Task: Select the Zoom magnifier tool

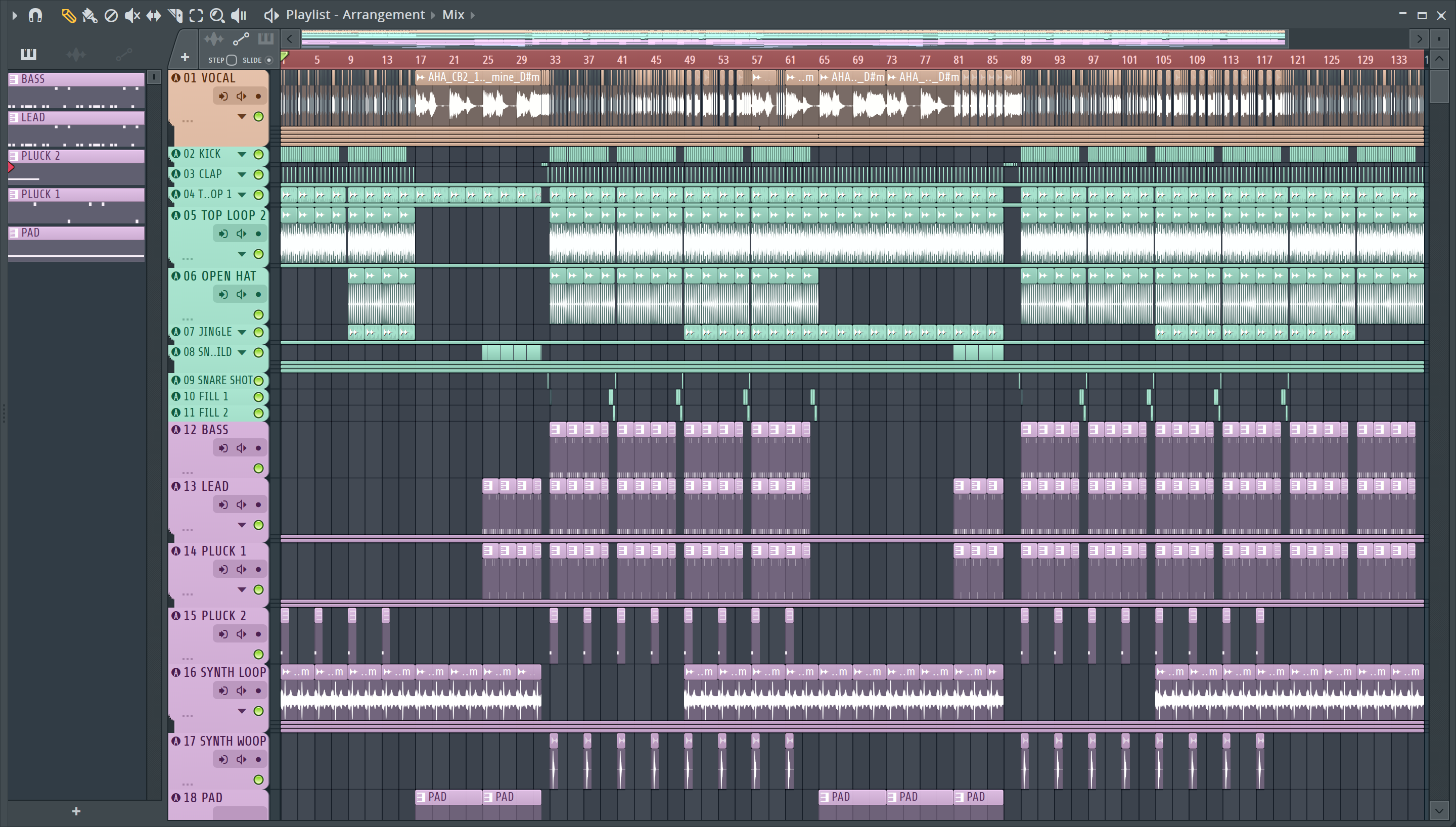Action: pyautogui.click(x=217, y=15)
